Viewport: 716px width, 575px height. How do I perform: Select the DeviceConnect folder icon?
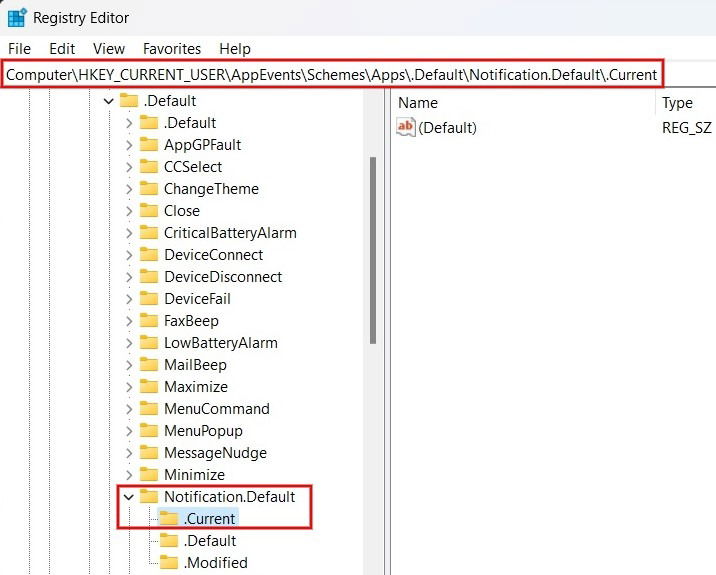click(x=149, y=255)
